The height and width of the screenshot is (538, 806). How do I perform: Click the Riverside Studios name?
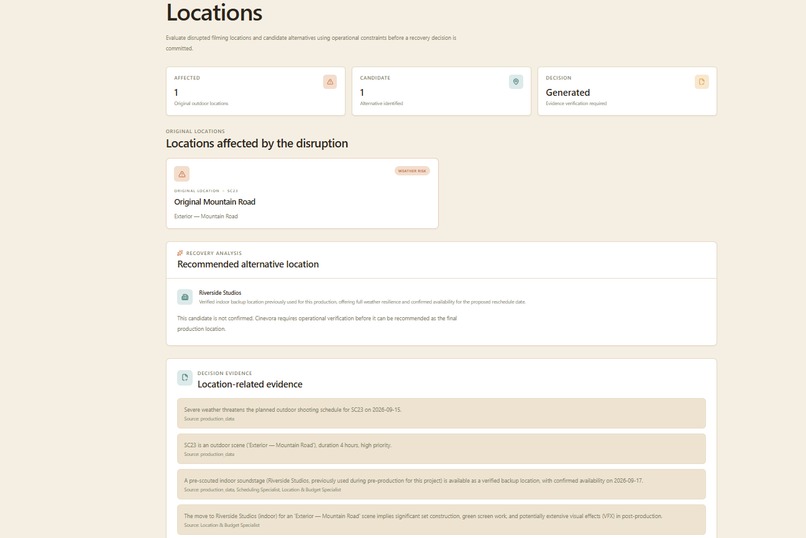coord(220,292)
